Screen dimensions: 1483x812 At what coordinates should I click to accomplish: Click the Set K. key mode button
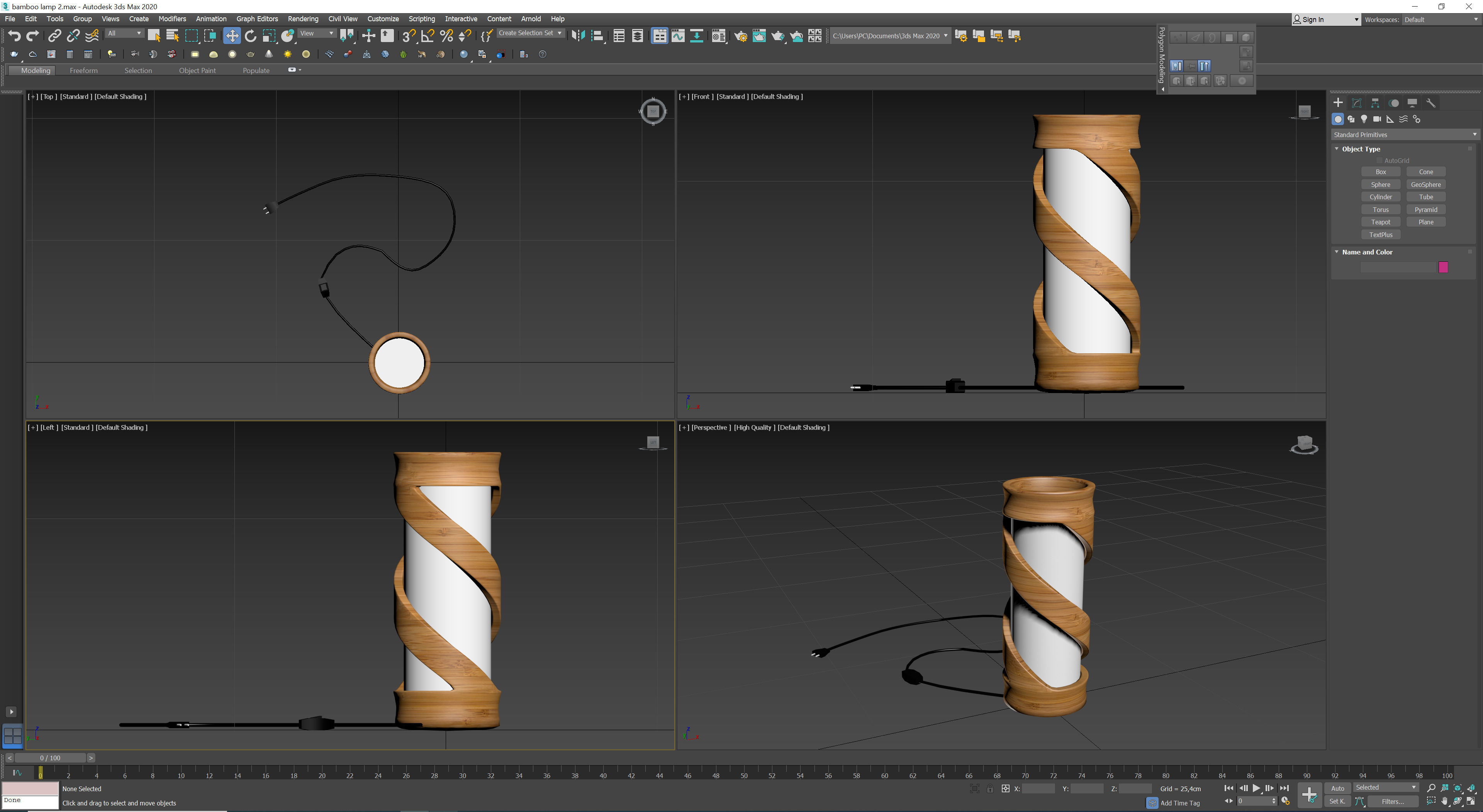1337,801
